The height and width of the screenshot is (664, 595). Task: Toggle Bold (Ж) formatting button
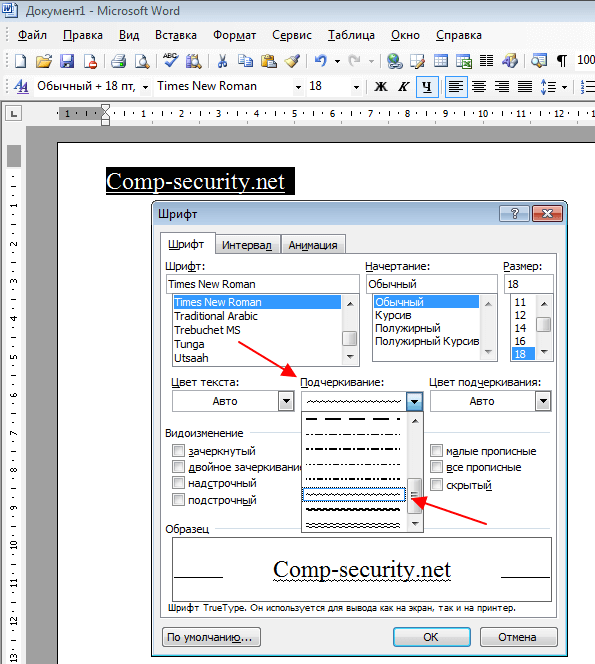[381, 87]
